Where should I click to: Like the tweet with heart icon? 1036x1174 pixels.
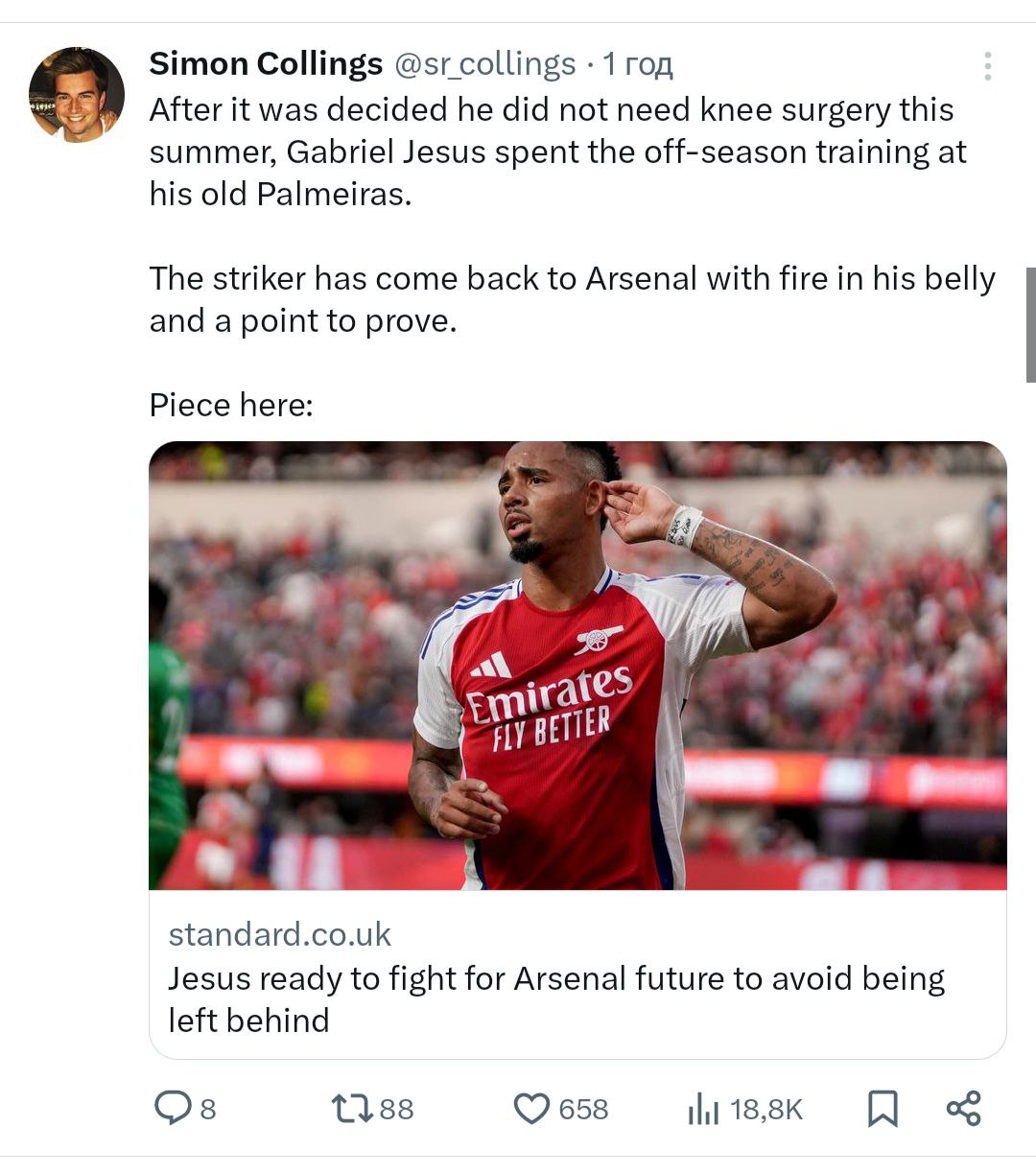point(531,1109)
